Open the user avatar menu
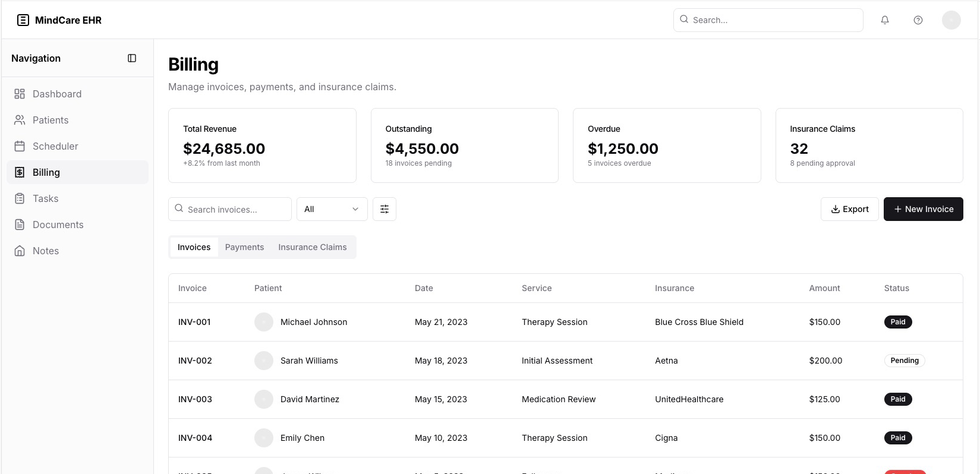 tap(951, 20)
